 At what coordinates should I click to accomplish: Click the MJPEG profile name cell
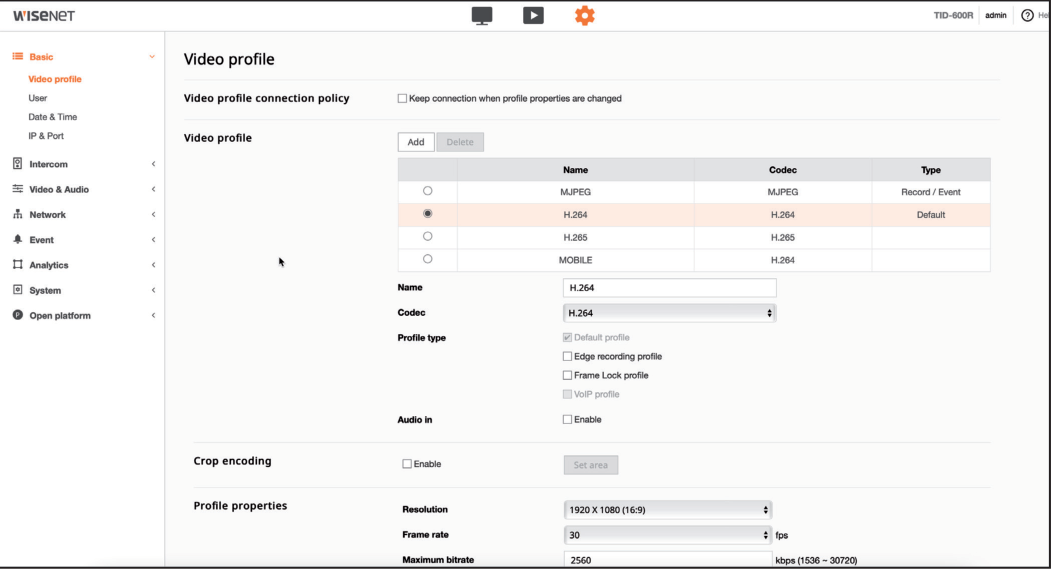[x=576, y=192]
